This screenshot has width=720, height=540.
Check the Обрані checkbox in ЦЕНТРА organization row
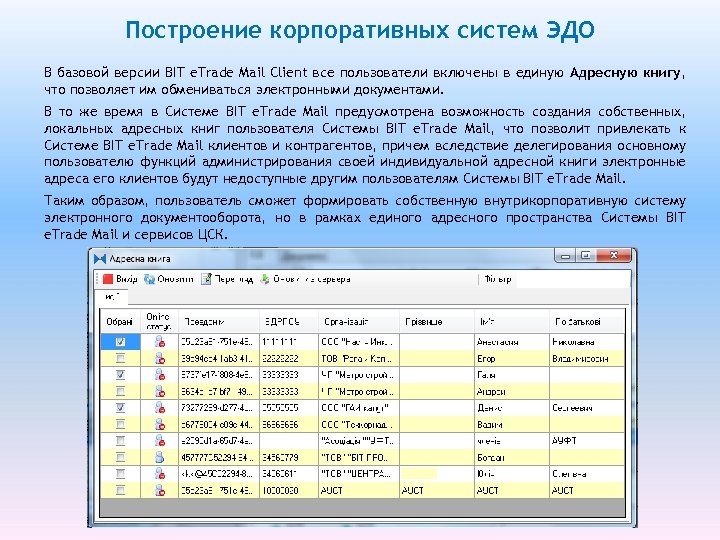[120, 474]
